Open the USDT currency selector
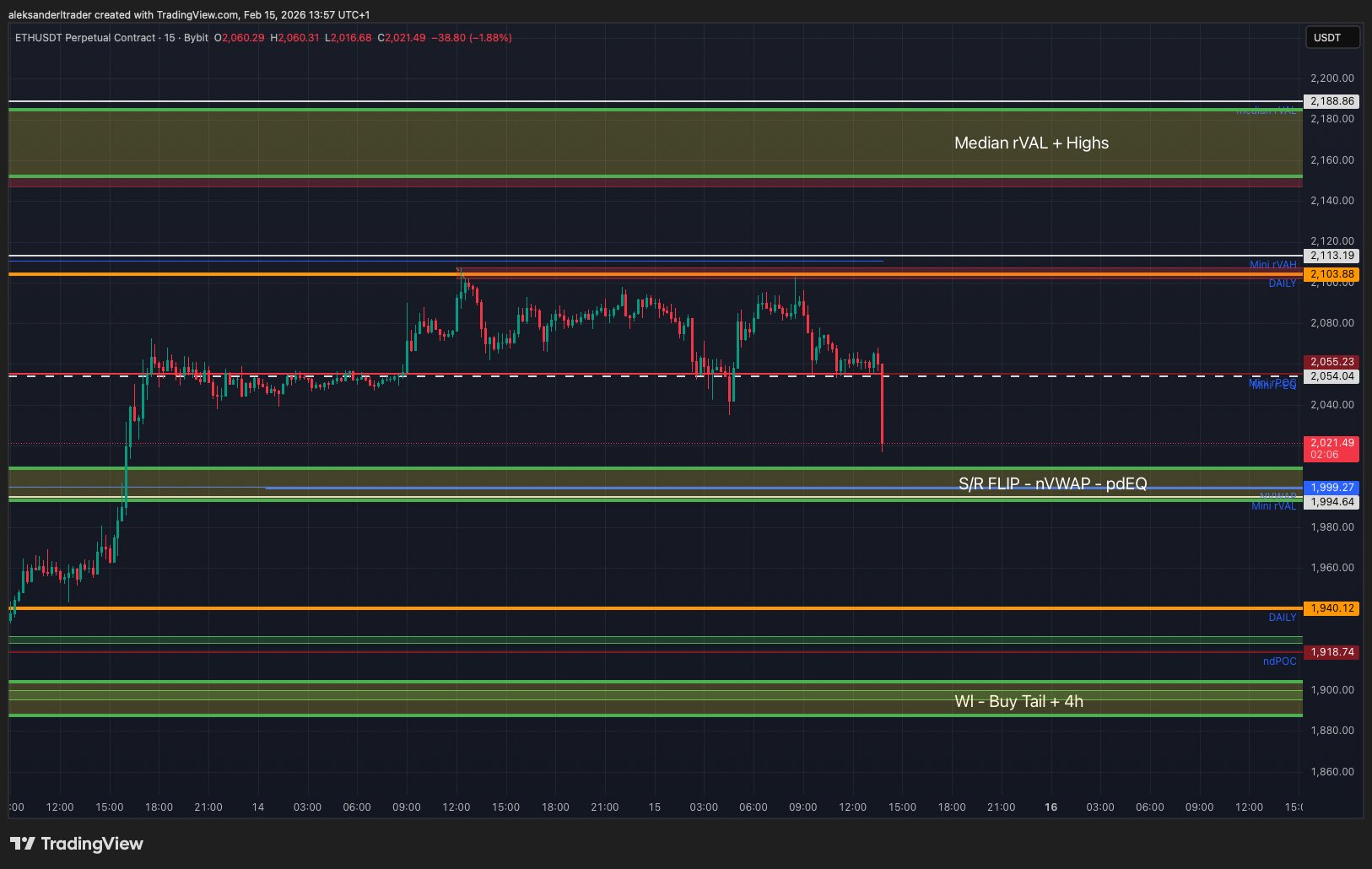This screenshot has width=1372, height=869. coord(1331,37)
